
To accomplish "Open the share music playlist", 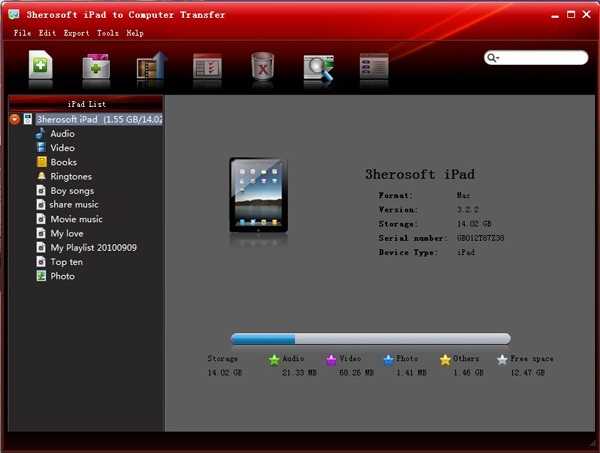I will [74, 205].
